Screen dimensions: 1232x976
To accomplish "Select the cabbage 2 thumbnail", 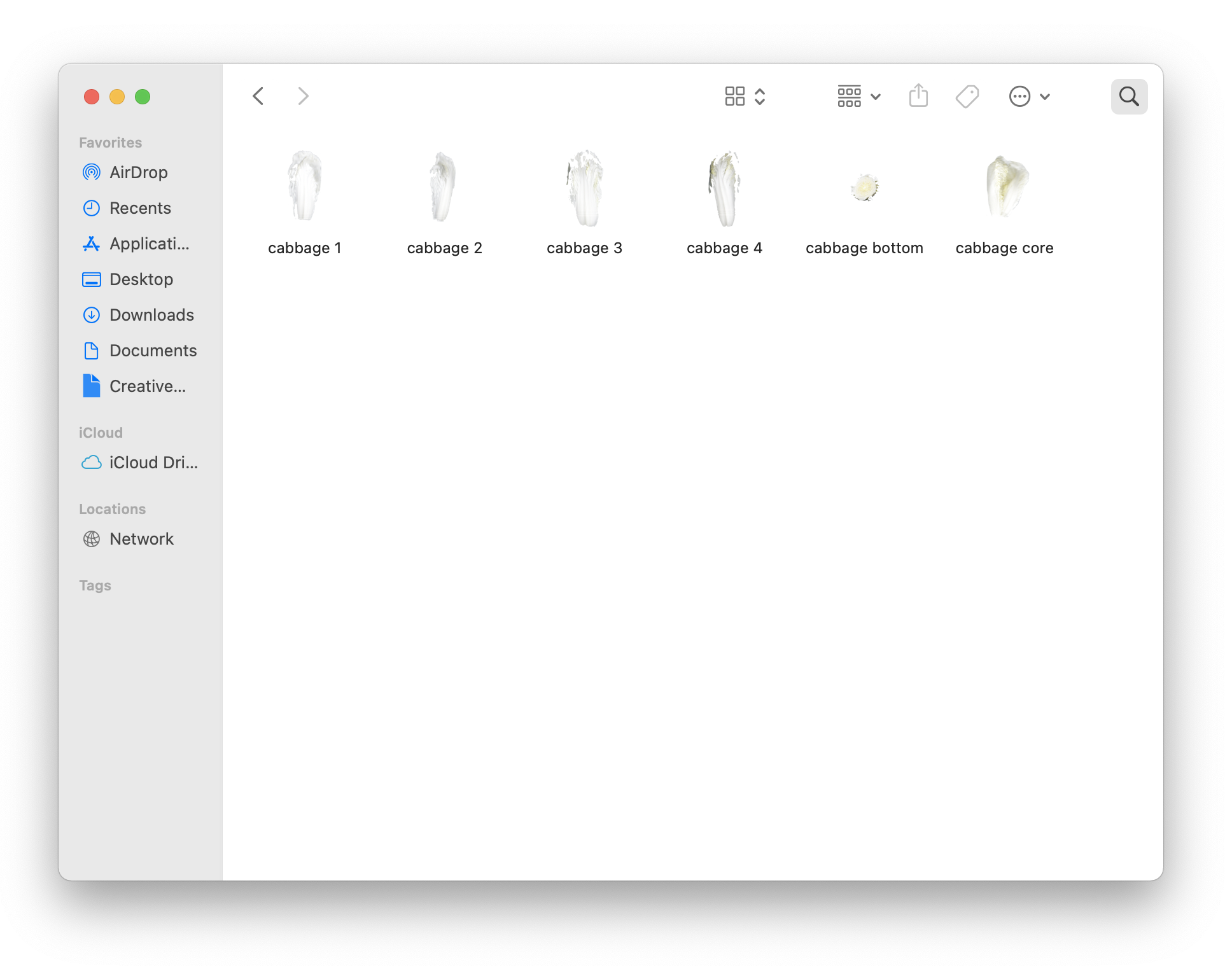I will [x=443, y=186].
